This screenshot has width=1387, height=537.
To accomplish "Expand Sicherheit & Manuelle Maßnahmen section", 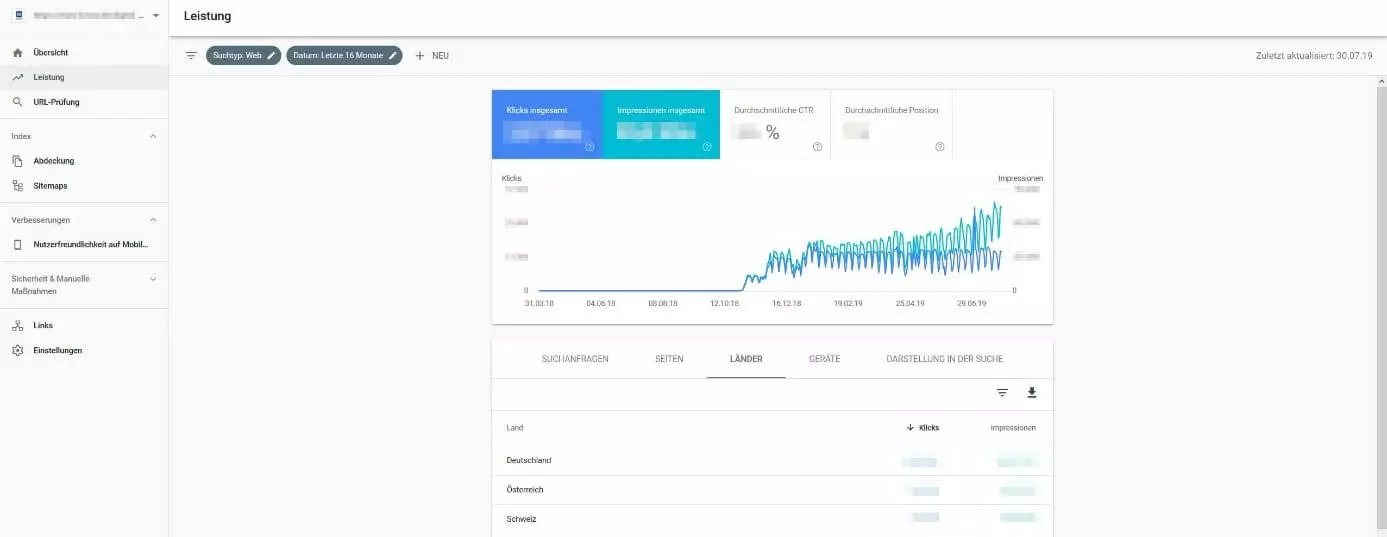I will (153, 279).
